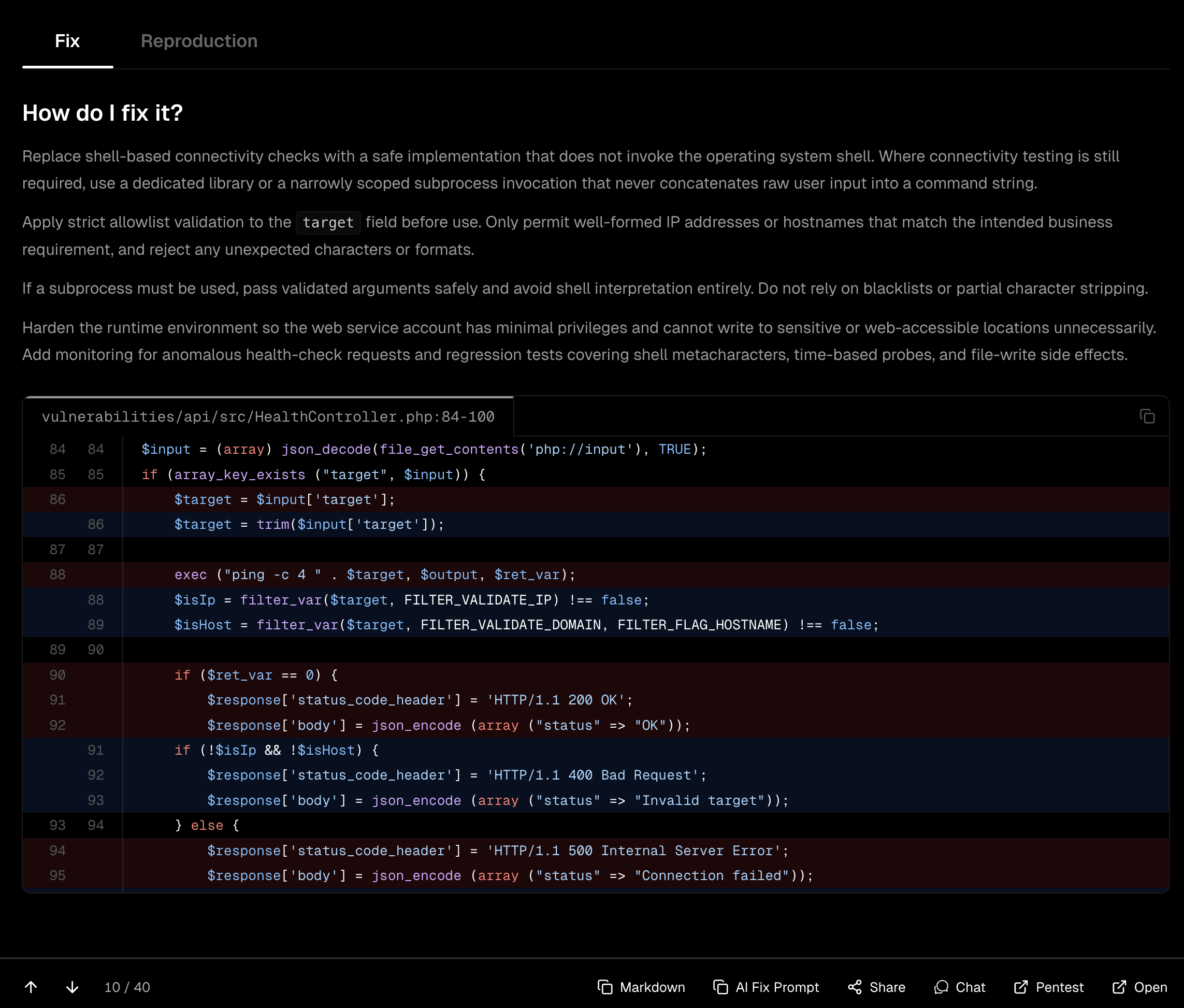The image size is (1184, 1008).
Task: Click the removed body "status" => "OK" line
Action: (596, 725)
